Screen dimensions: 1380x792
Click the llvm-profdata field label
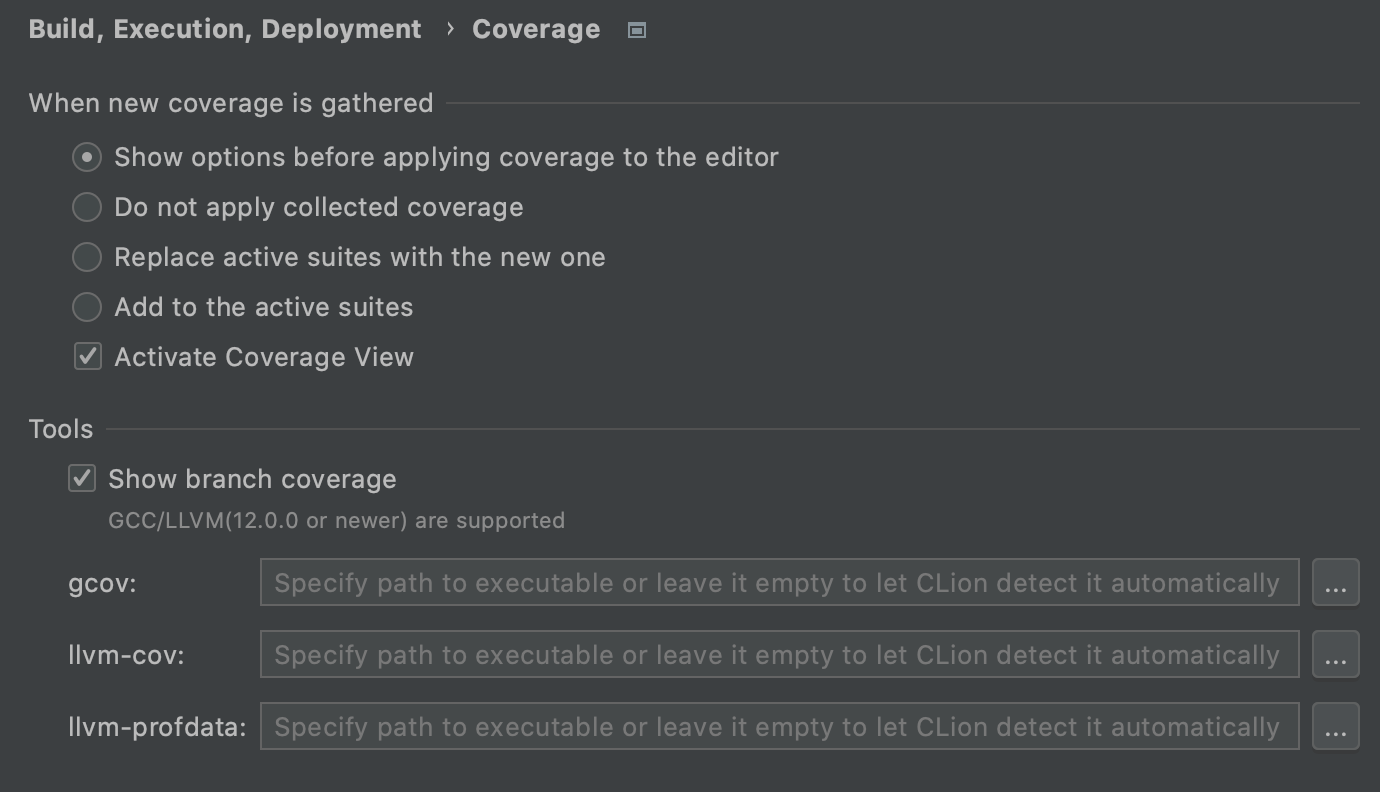click(x=157, y=727)
